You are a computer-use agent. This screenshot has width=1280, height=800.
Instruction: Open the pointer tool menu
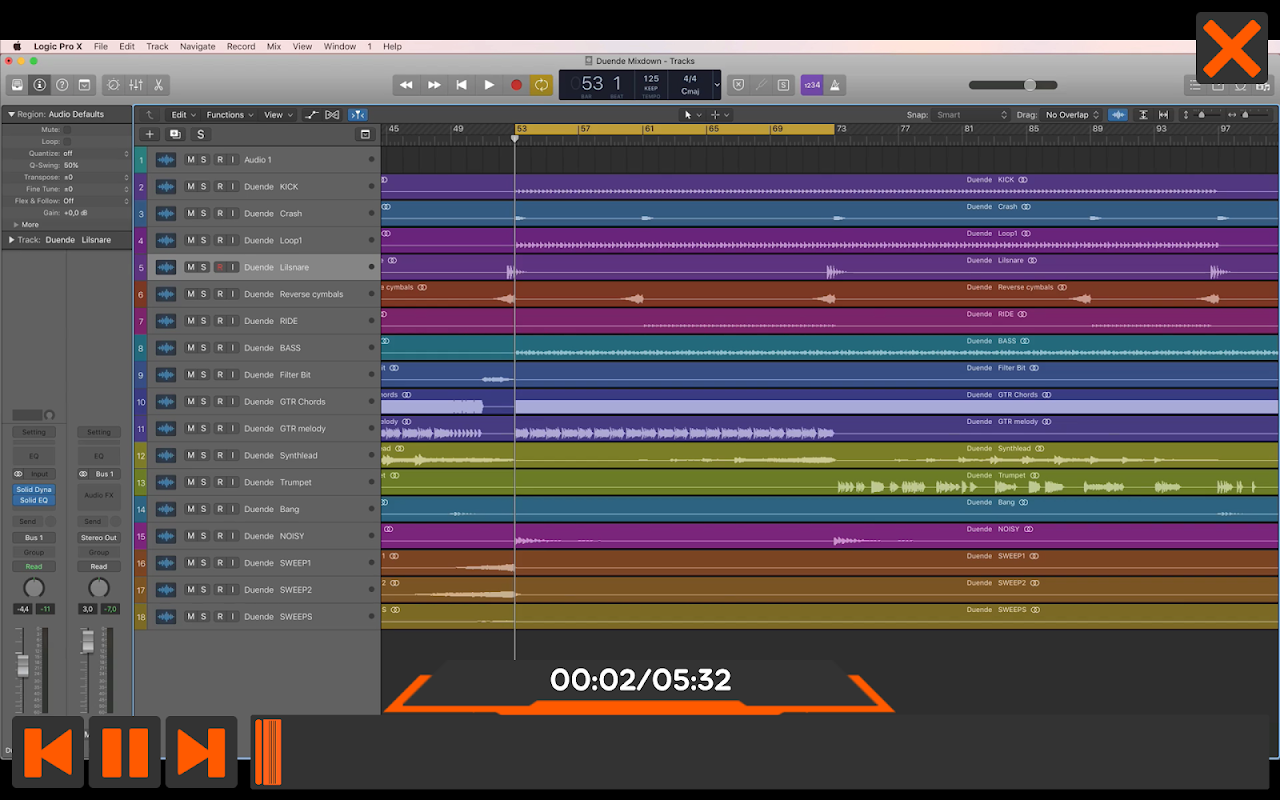tap(692, 115)
